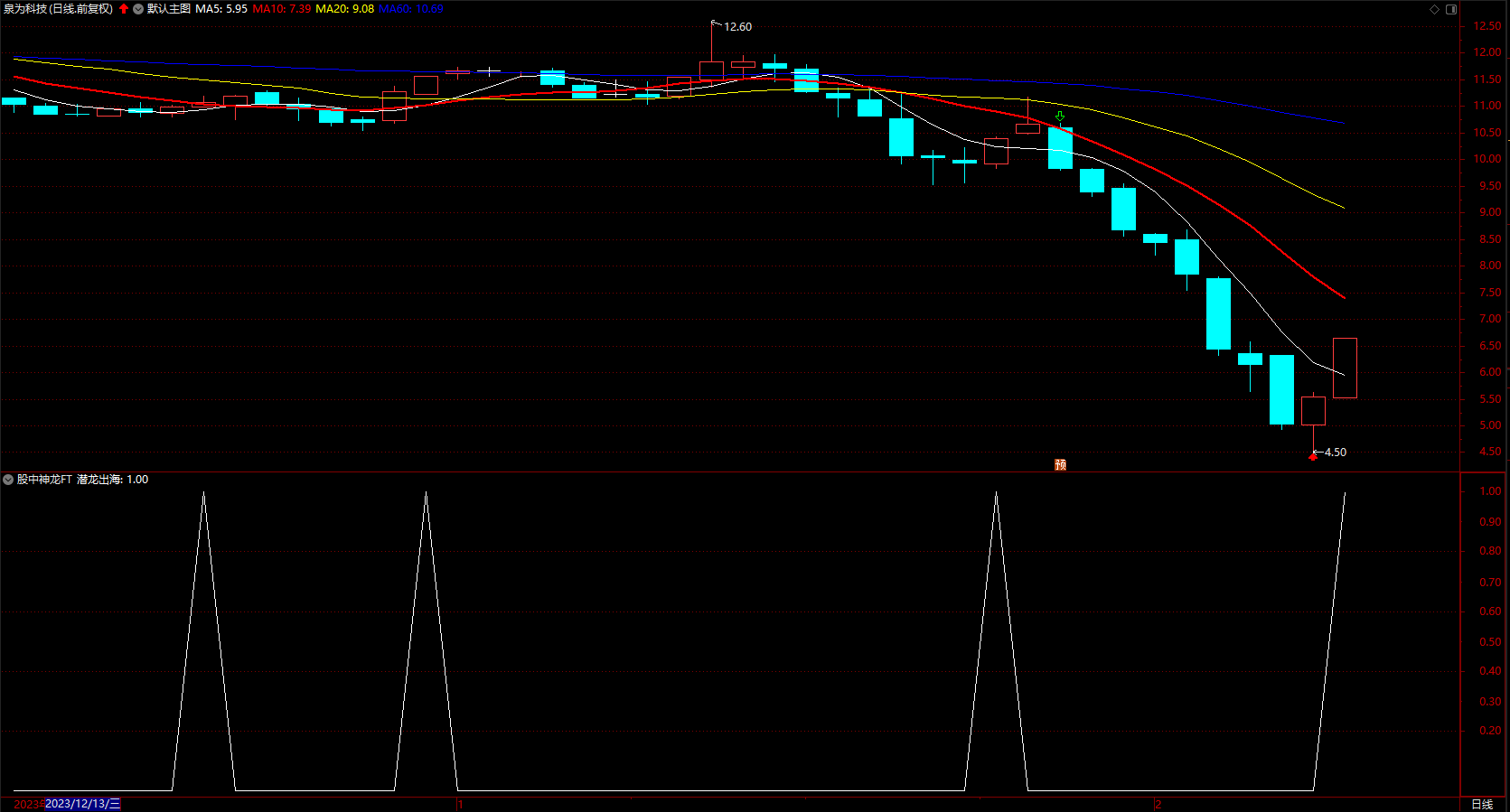Click the 12.60 high price label

(x=737, y=27)
